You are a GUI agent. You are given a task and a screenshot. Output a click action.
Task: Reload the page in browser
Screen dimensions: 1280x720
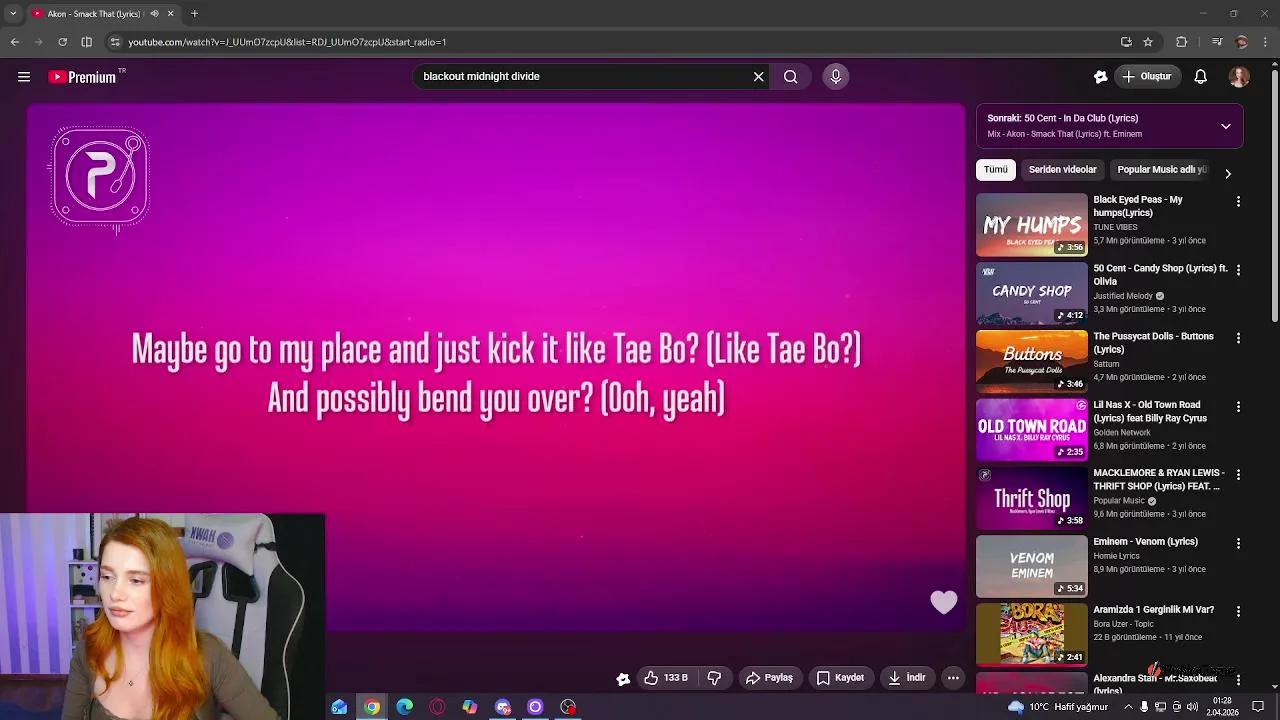pos(62,42)
